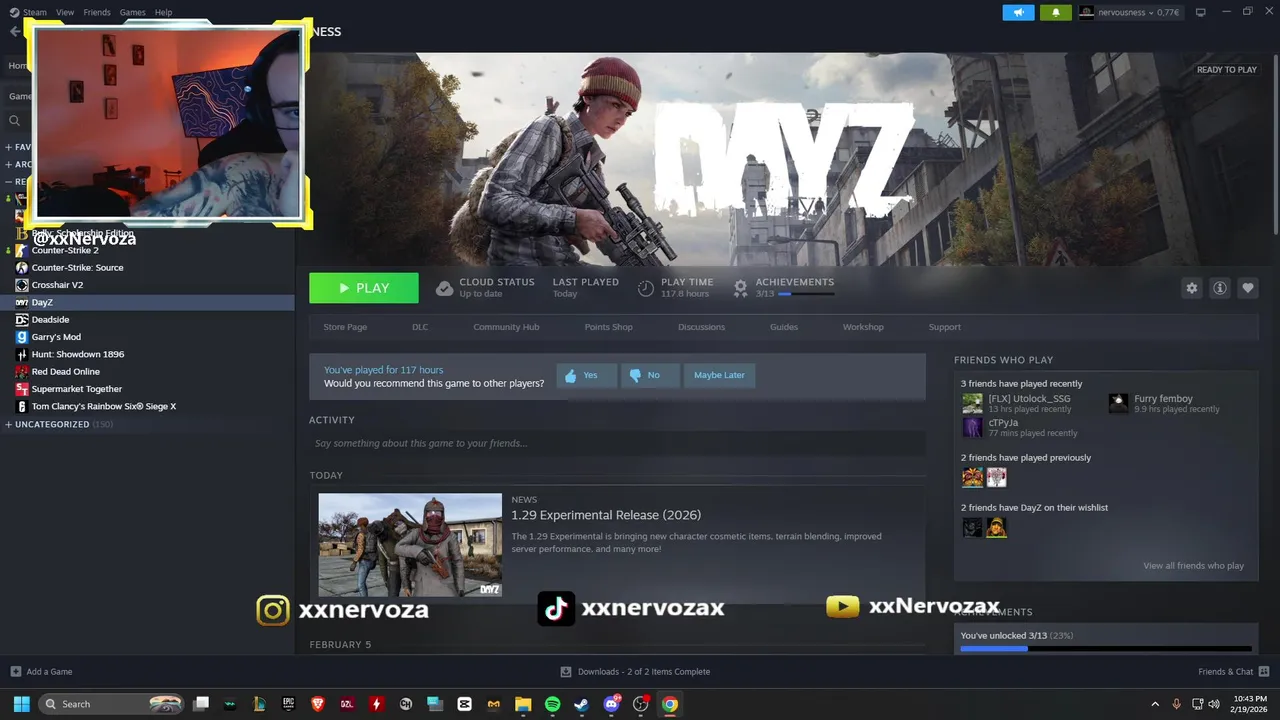The height and width of the screenshot is (720, 1280).
Task: Open the Discussions tab
Action: 701,327
